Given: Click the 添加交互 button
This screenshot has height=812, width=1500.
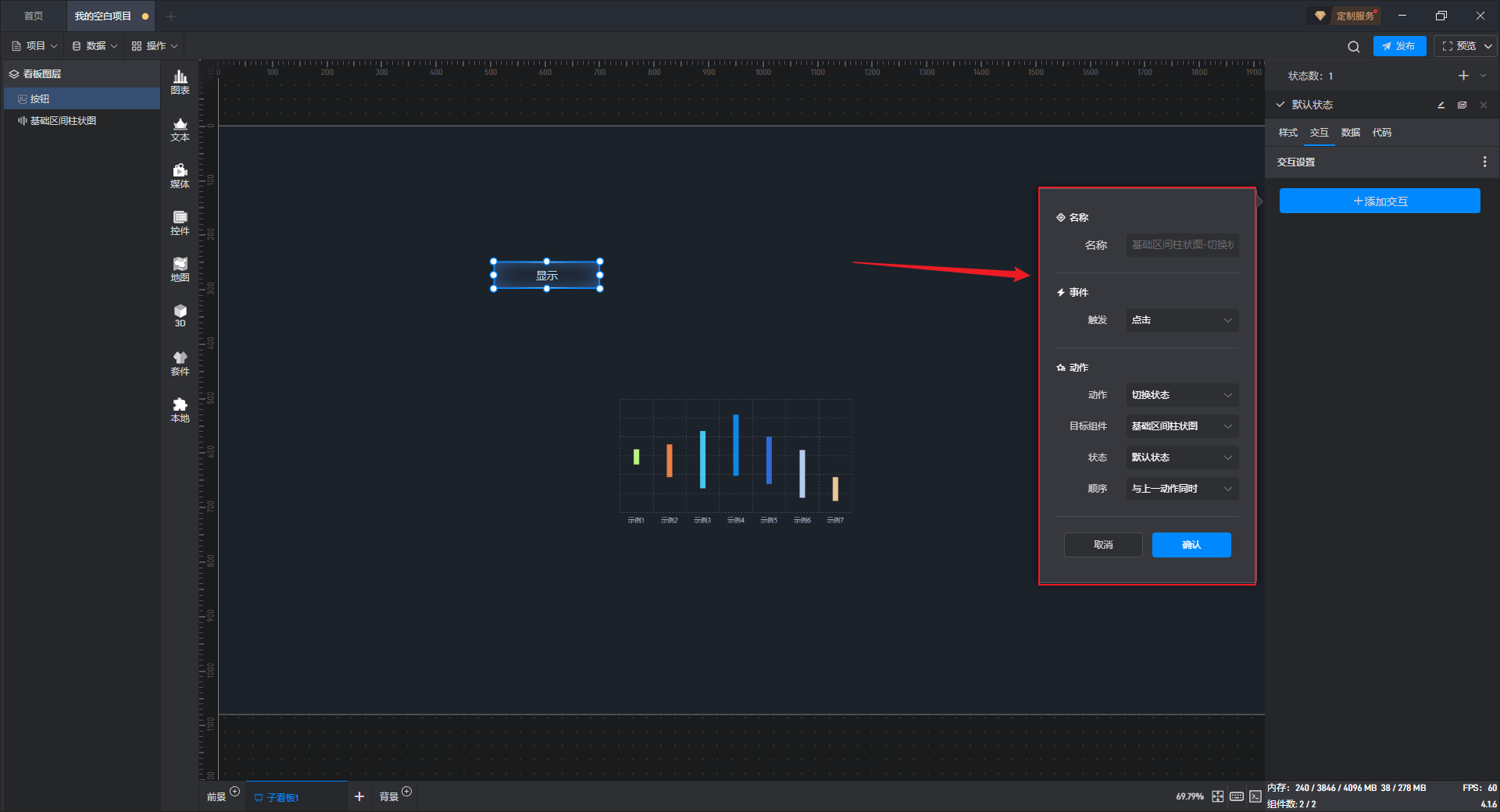Looking at the screenshot, I should [x=1379, y=201].
